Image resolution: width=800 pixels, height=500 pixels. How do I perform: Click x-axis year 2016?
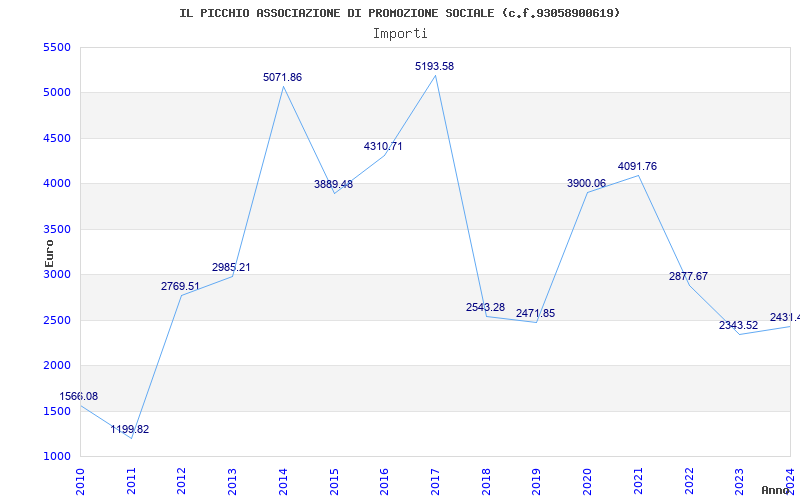385,481
